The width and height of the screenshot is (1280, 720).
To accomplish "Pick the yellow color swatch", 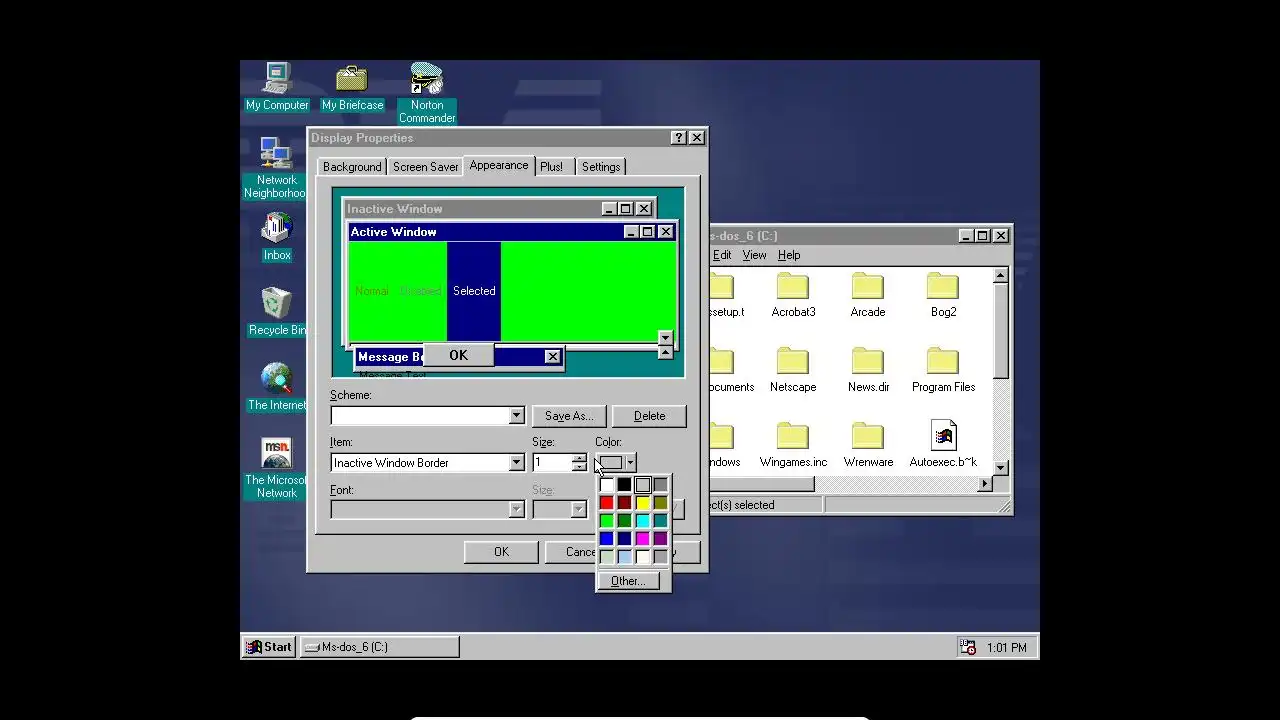I will (x=642, y=503).
